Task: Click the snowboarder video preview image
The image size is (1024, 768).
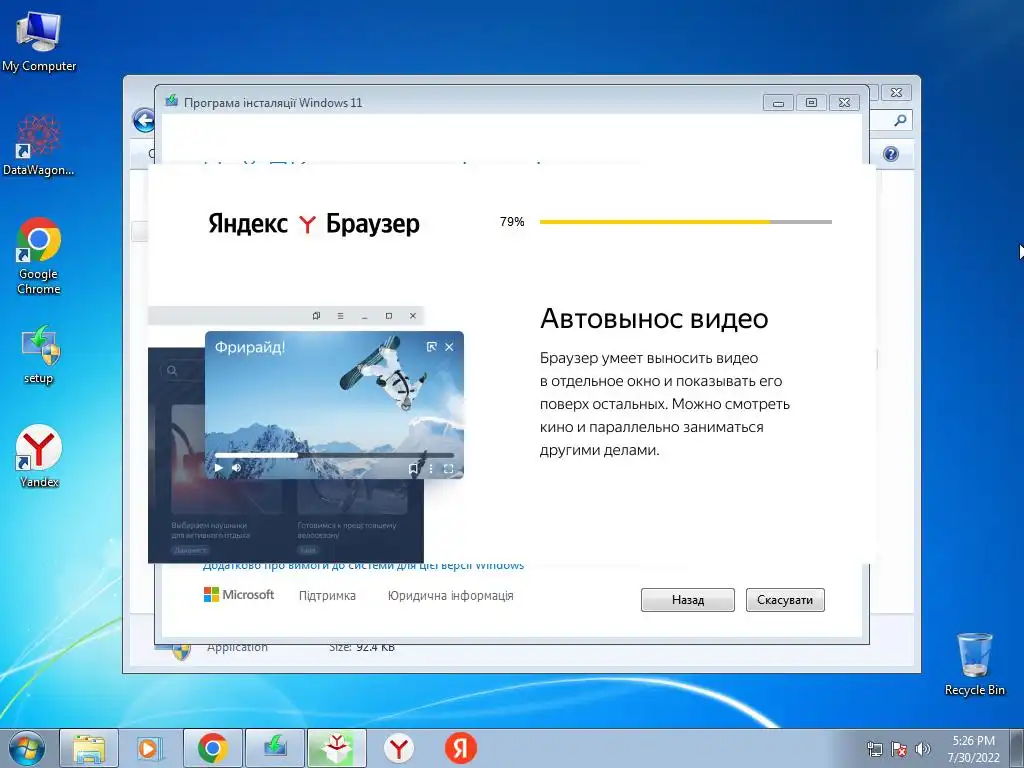Action: (x=334, y=405)
